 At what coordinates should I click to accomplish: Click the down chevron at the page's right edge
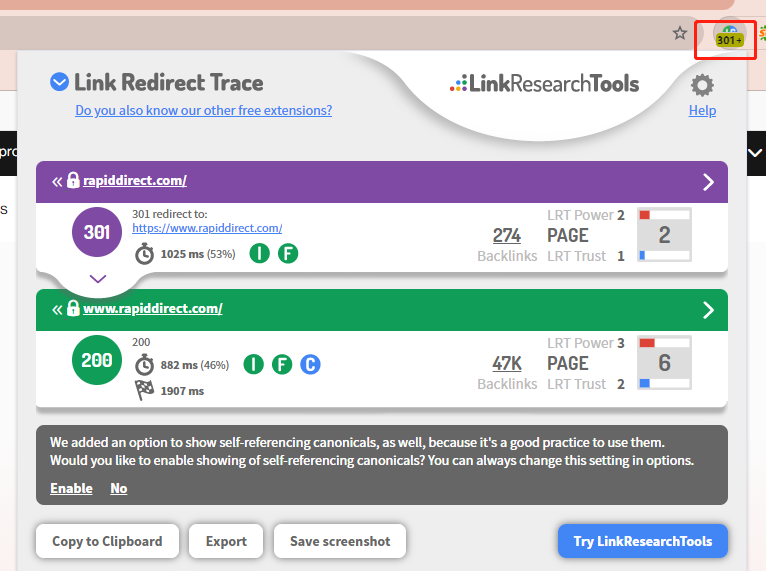coord(755,153)
